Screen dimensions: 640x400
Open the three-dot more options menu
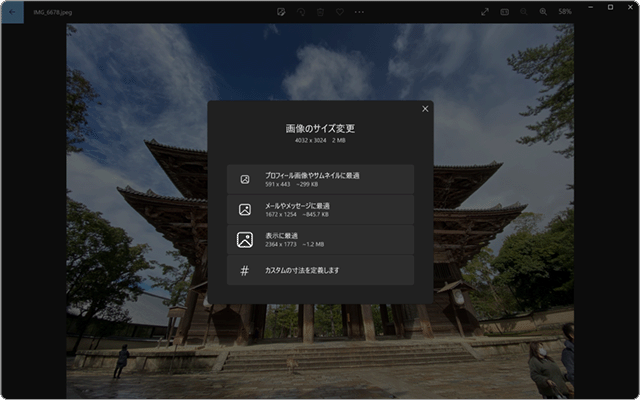pyautogui.click(x=359, y=12)
